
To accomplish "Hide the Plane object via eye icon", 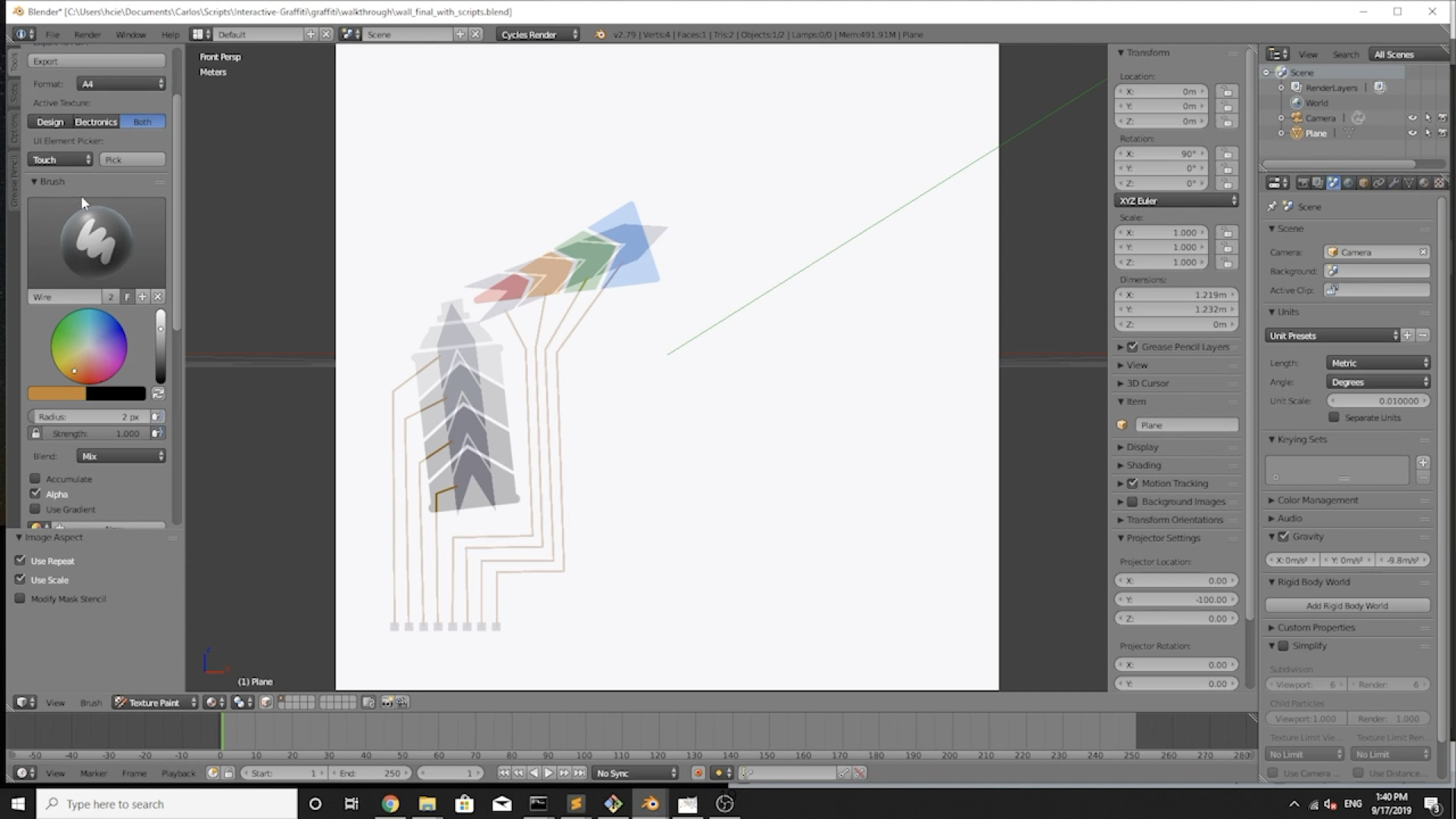I will click(1412, 133).
